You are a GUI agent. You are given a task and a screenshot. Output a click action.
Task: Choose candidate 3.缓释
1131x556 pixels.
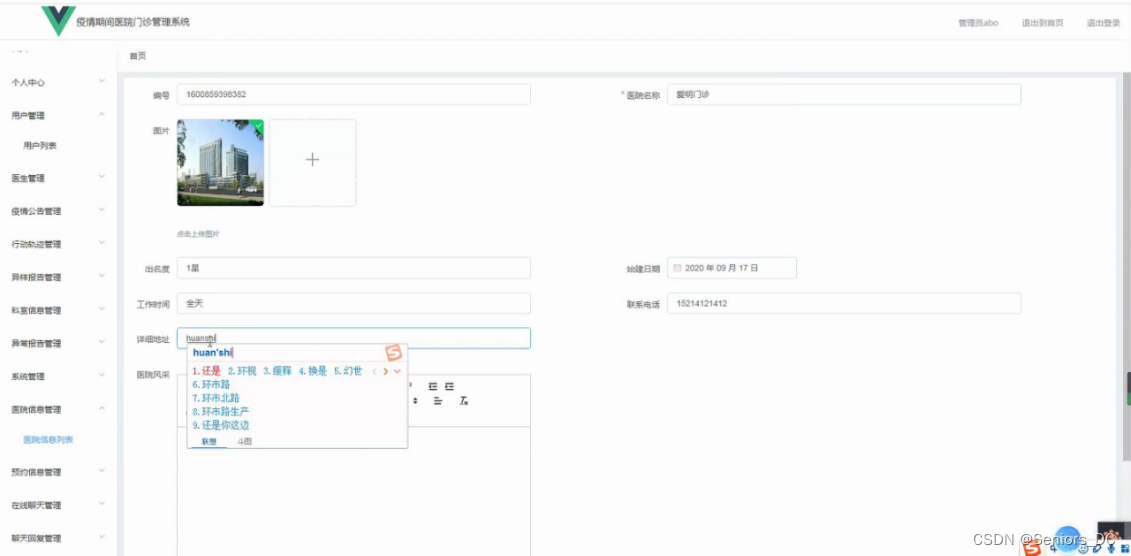pyautogui.click(x=277, y=371)
